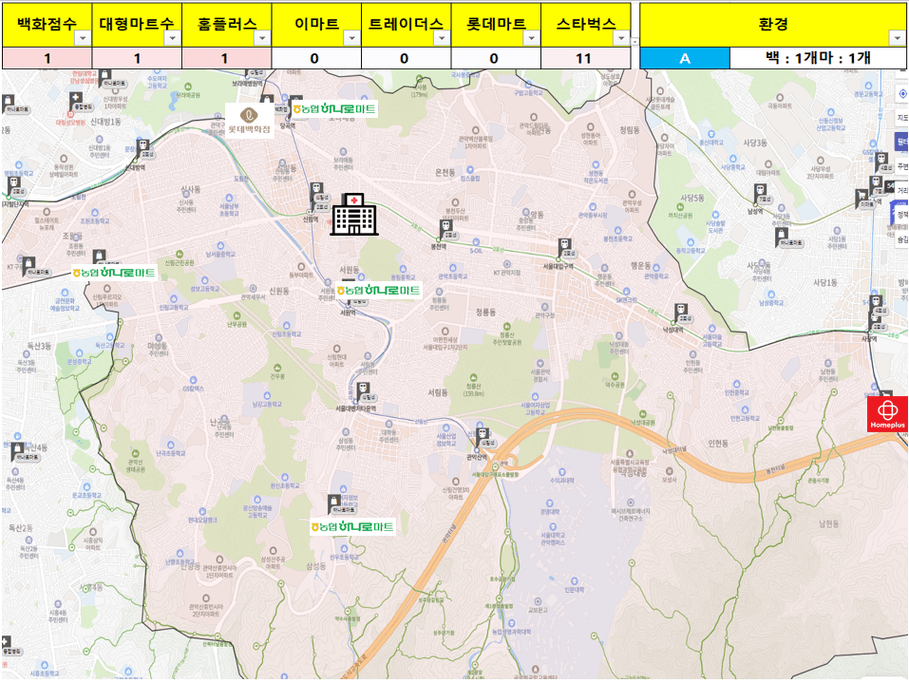
Task: Select the 청림동 district label
Action: coord(630,130)
